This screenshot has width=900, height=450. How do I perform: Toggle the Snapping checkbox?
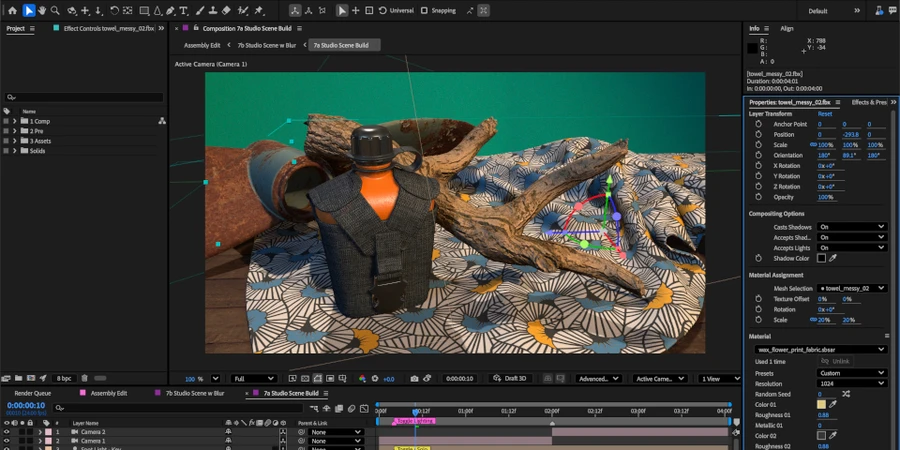(424, 11)
